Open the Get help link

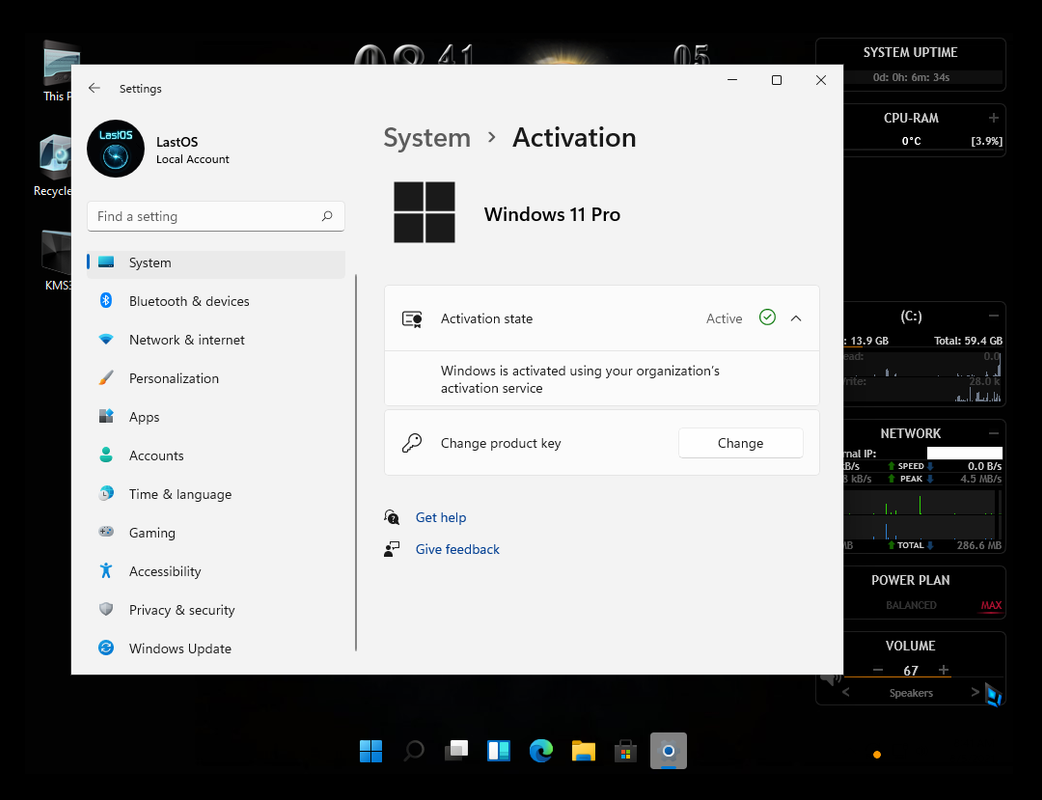pos(441,517)
